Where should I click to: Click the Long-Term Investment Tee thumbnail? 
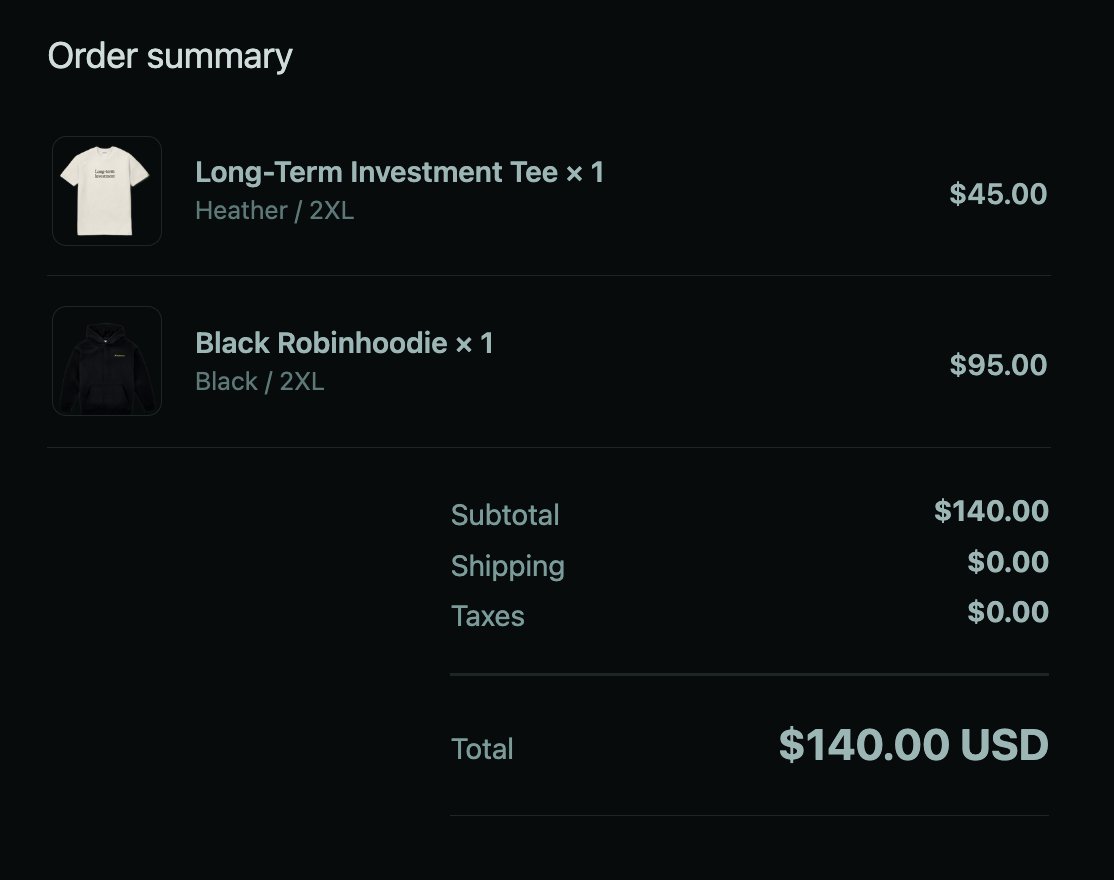click(106, 190)
